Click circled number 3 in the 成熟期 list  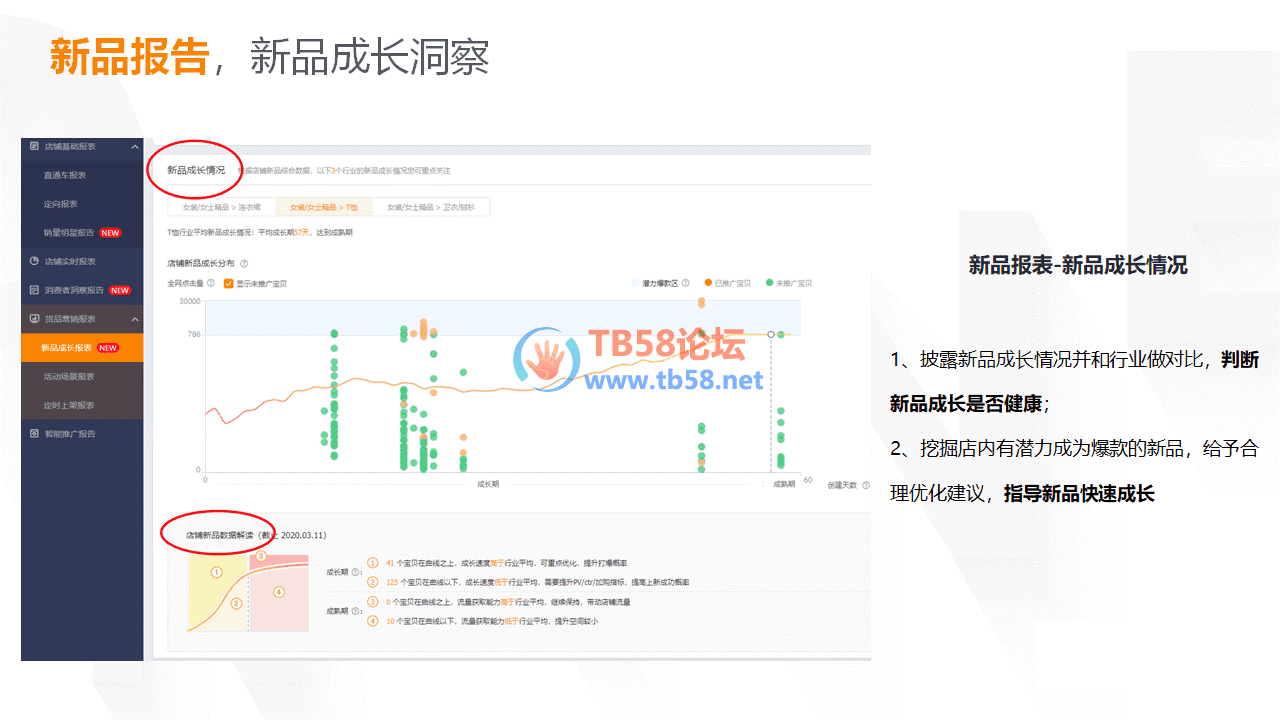click(x=373, y=602)
